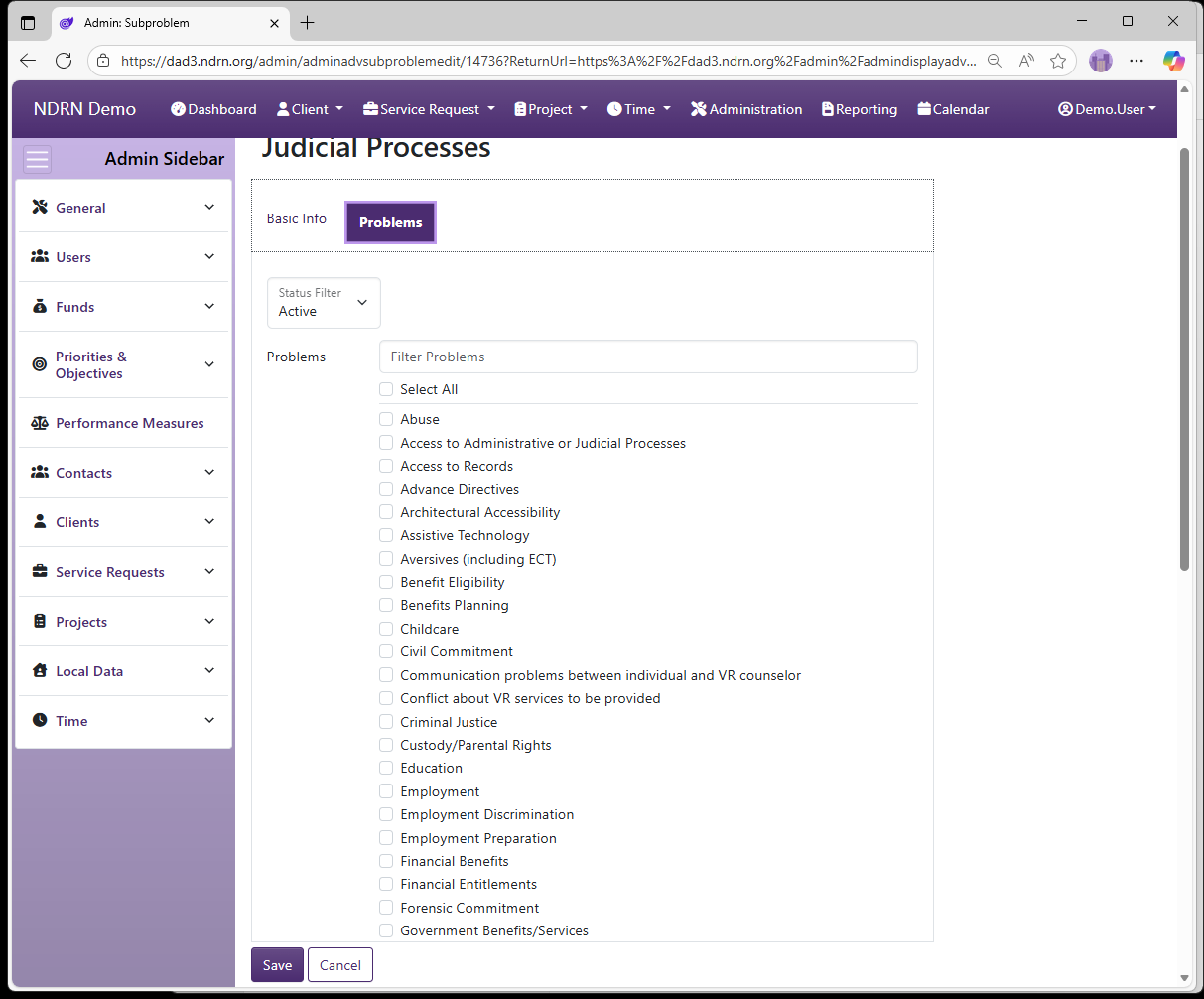The height and width of the screenshot is (999, 1204).
Task: Click the Local Data house icon
Action: [x=40, y=670]
